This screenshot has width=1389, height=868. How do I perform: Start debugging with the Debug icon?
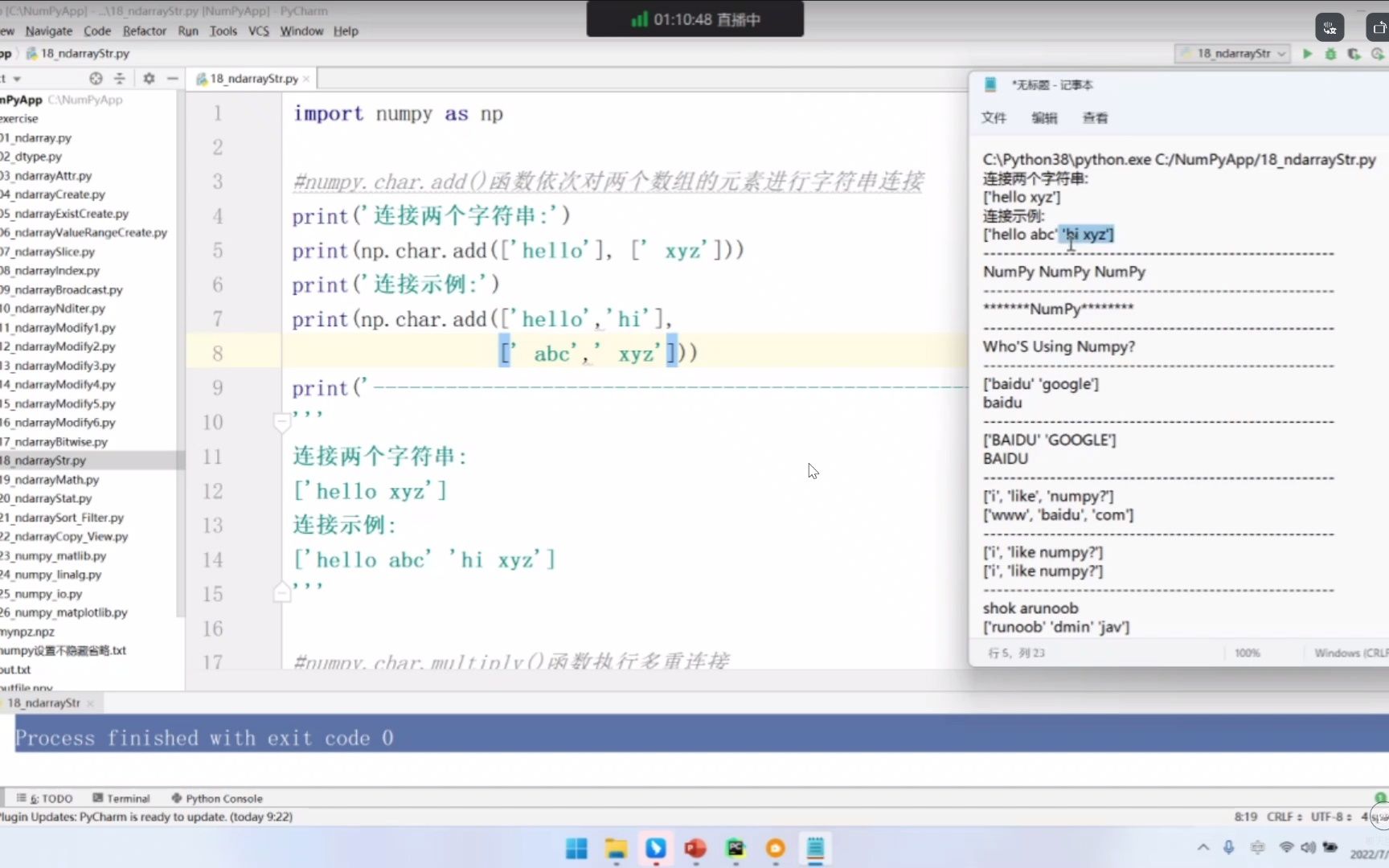tap(1330, 54)
